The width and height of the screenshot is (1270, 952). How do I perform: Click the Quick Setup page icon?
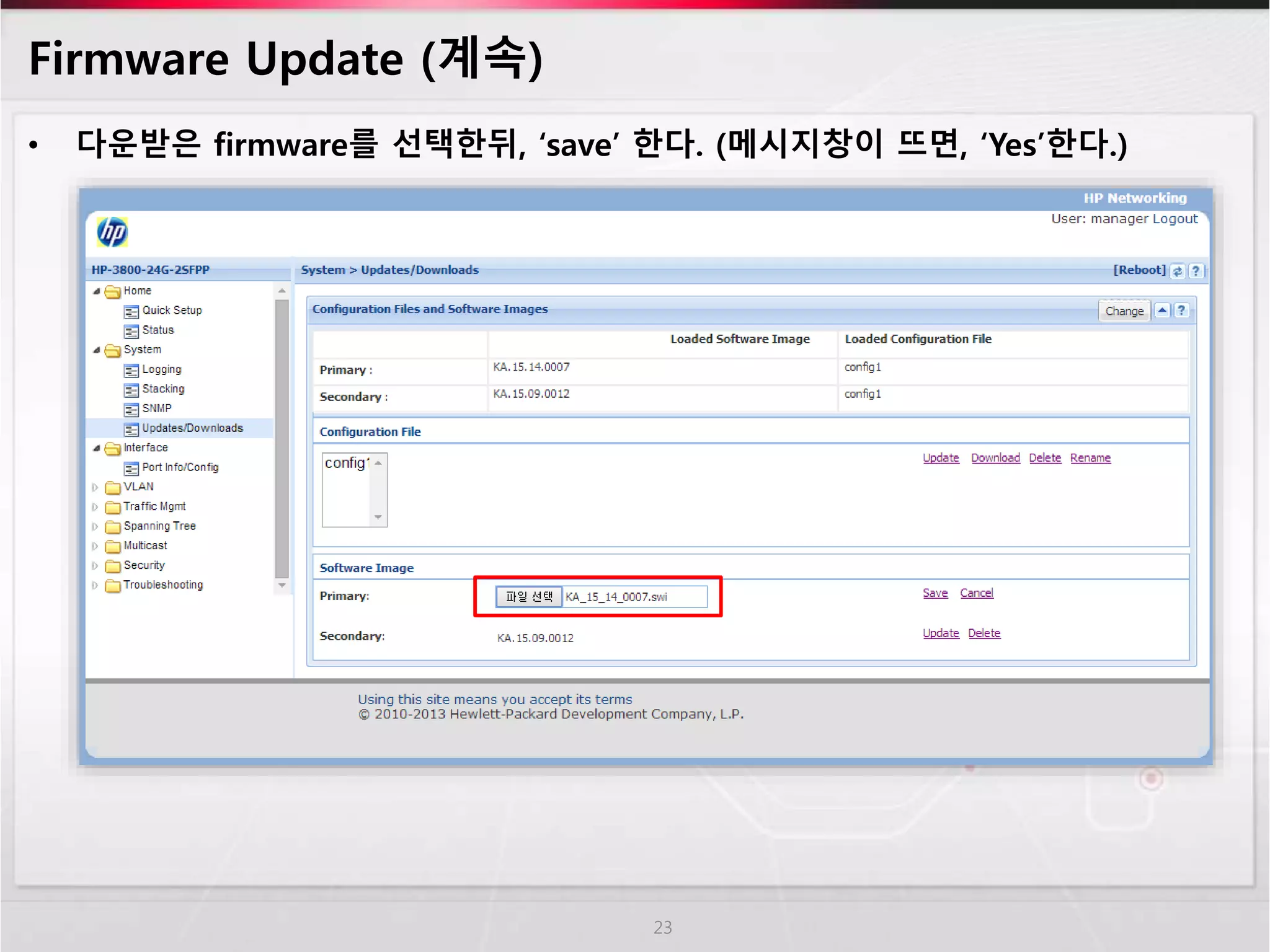click(131, 311)
